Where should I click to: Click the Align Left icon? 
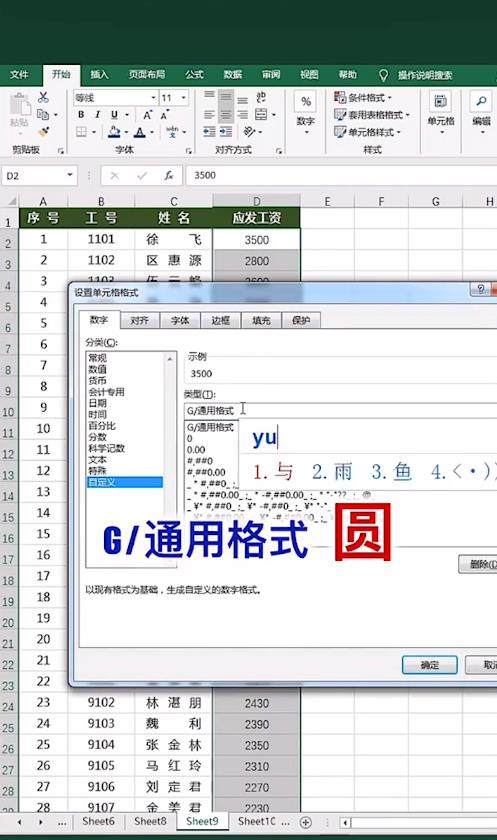[209, 115]
